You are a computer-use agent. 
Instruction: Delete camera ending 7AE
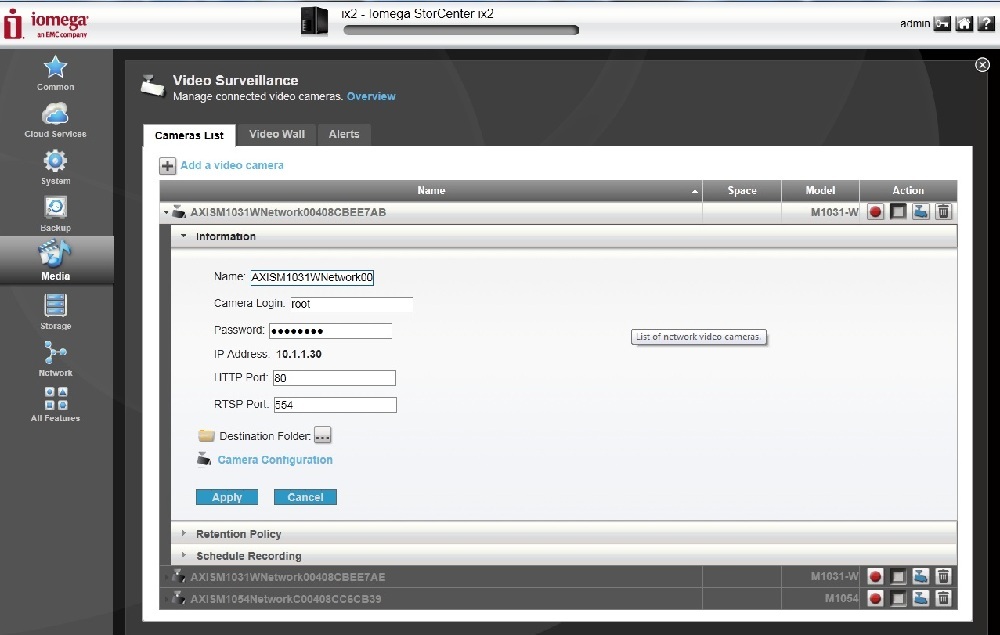943,577
